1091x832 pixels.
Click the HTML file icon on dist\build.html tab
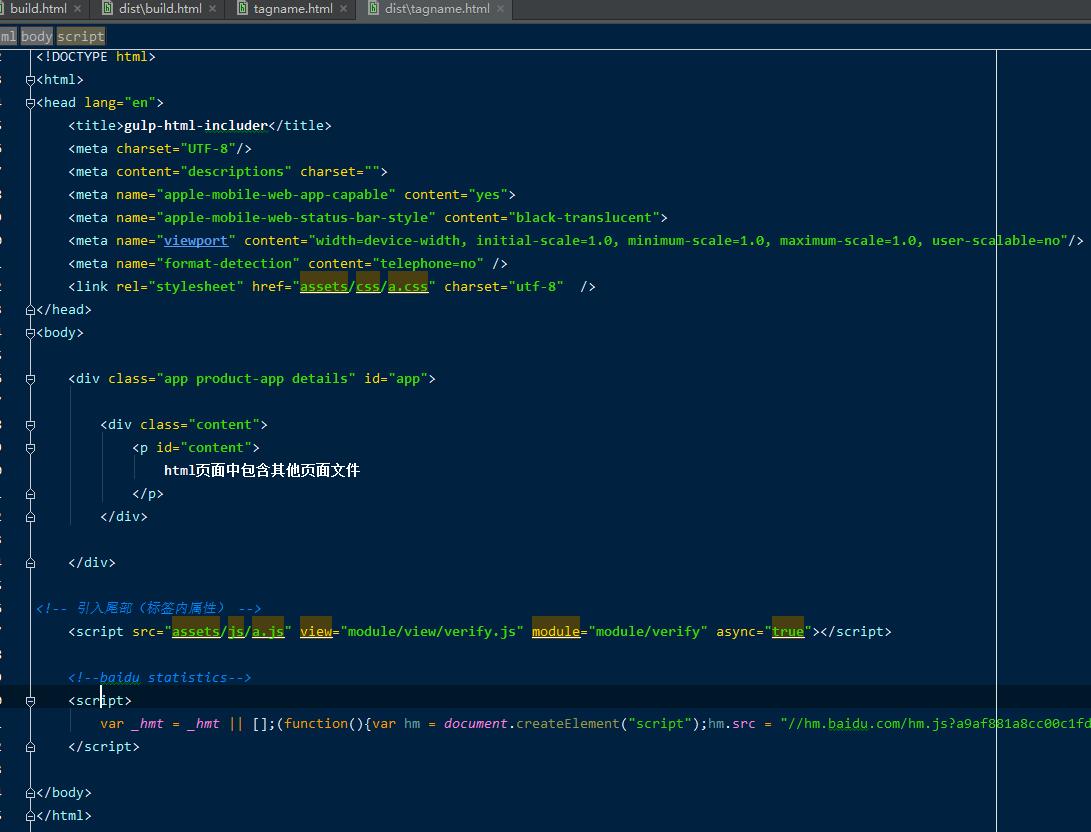point(108,9)
